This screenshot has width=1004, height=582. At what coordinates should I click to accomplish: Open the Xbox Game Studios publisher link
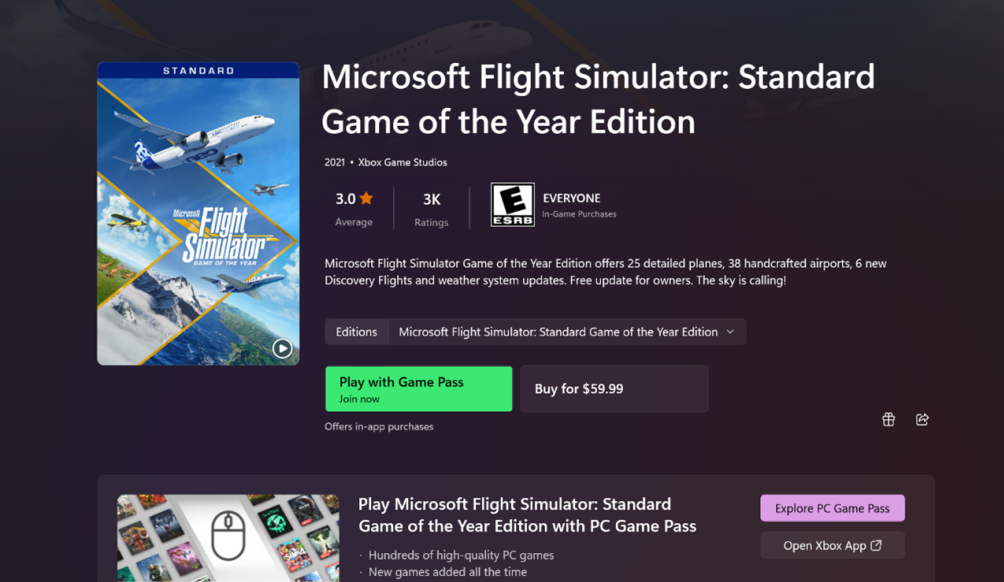click(x=402, y=162)
